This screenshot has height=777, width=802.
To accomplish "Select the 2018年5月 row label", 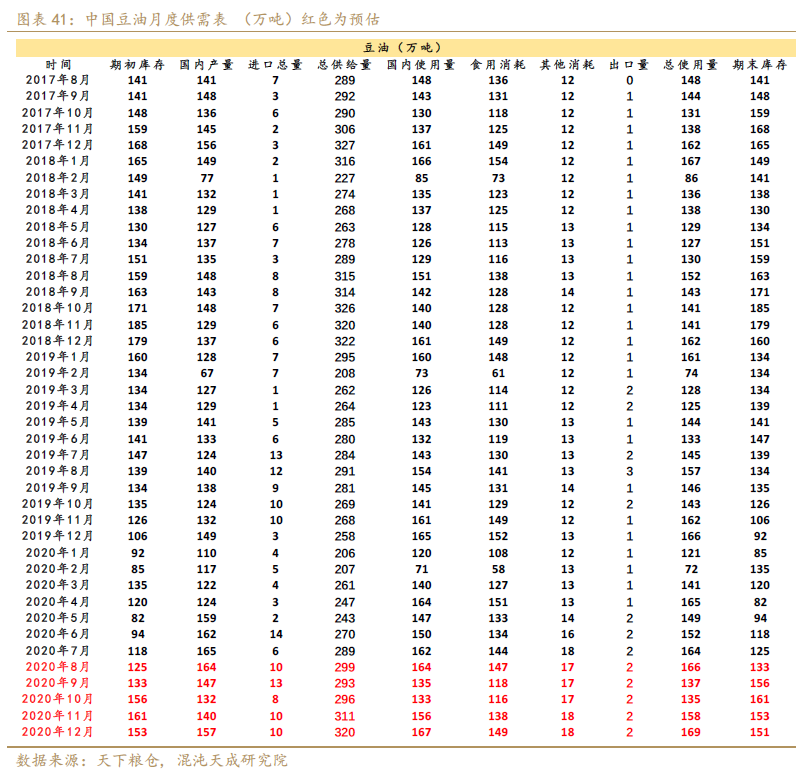I will [x=57, y=227].
